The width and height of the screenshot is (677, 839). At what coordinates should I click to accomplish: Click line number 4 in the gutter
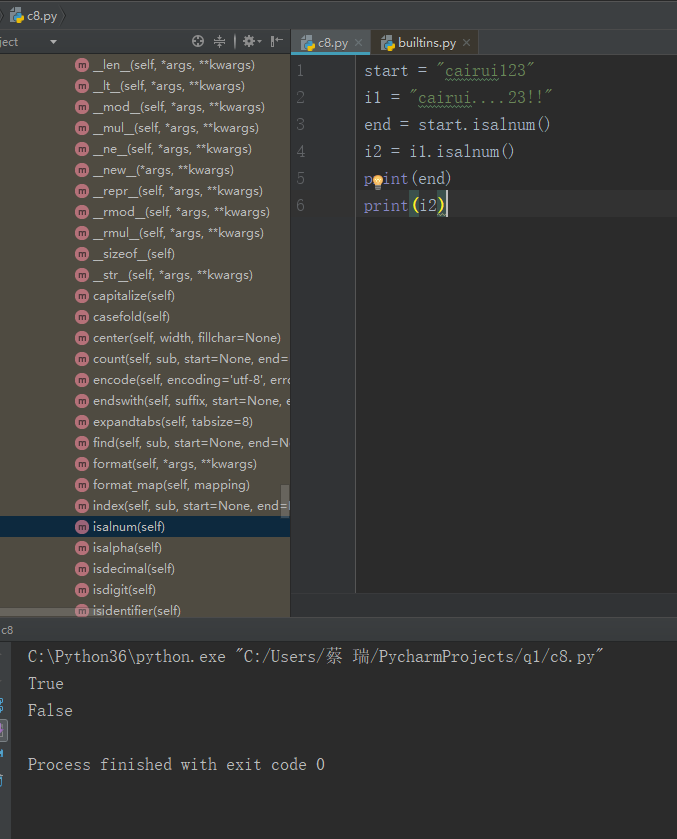(x=301, y=151)
